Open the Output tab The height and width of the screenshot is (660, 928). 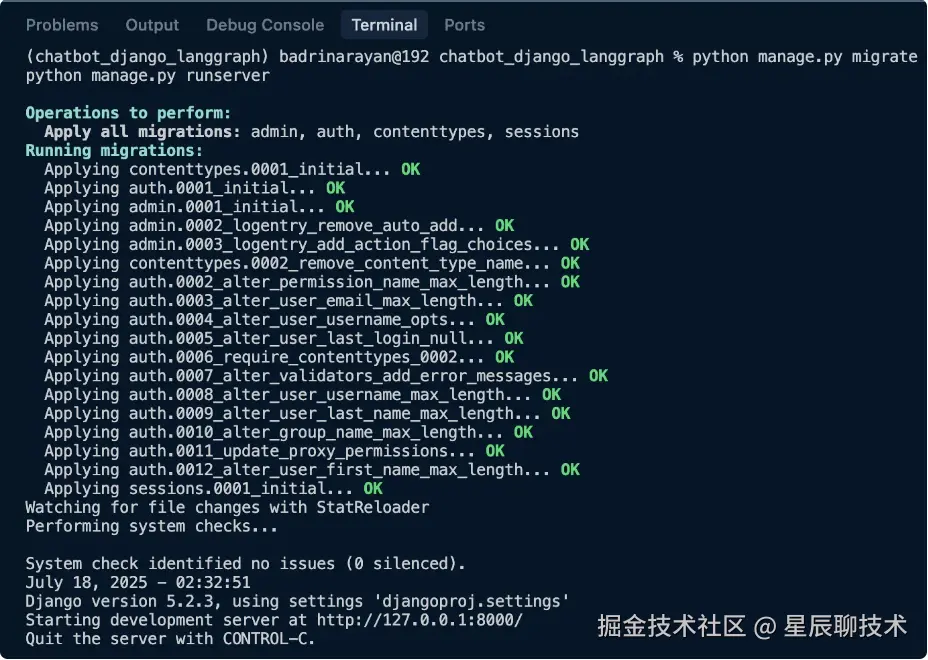tap(152, 25)
